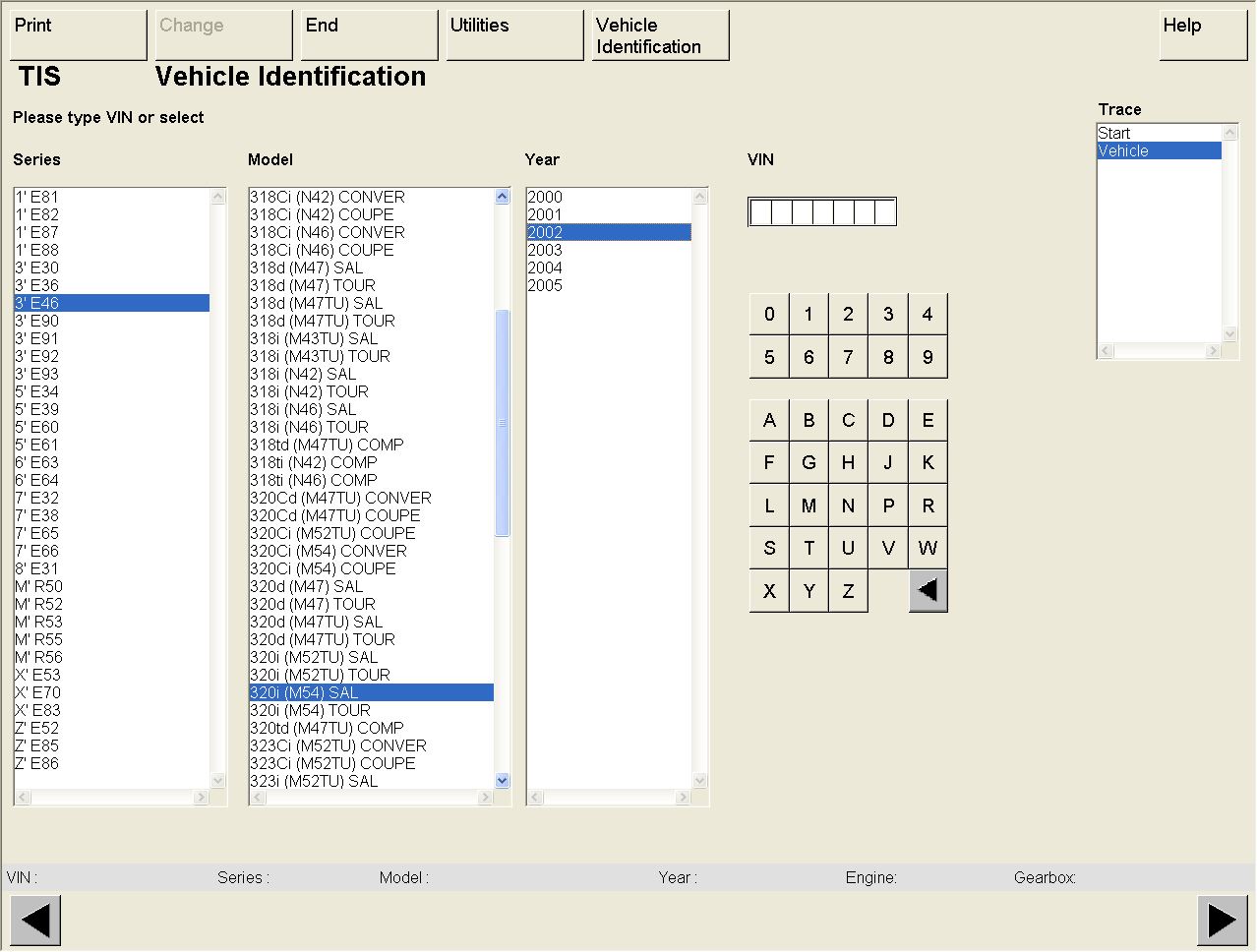Select series Z' E85
Screen dimensions: 1257x952
tap(112, 745)
